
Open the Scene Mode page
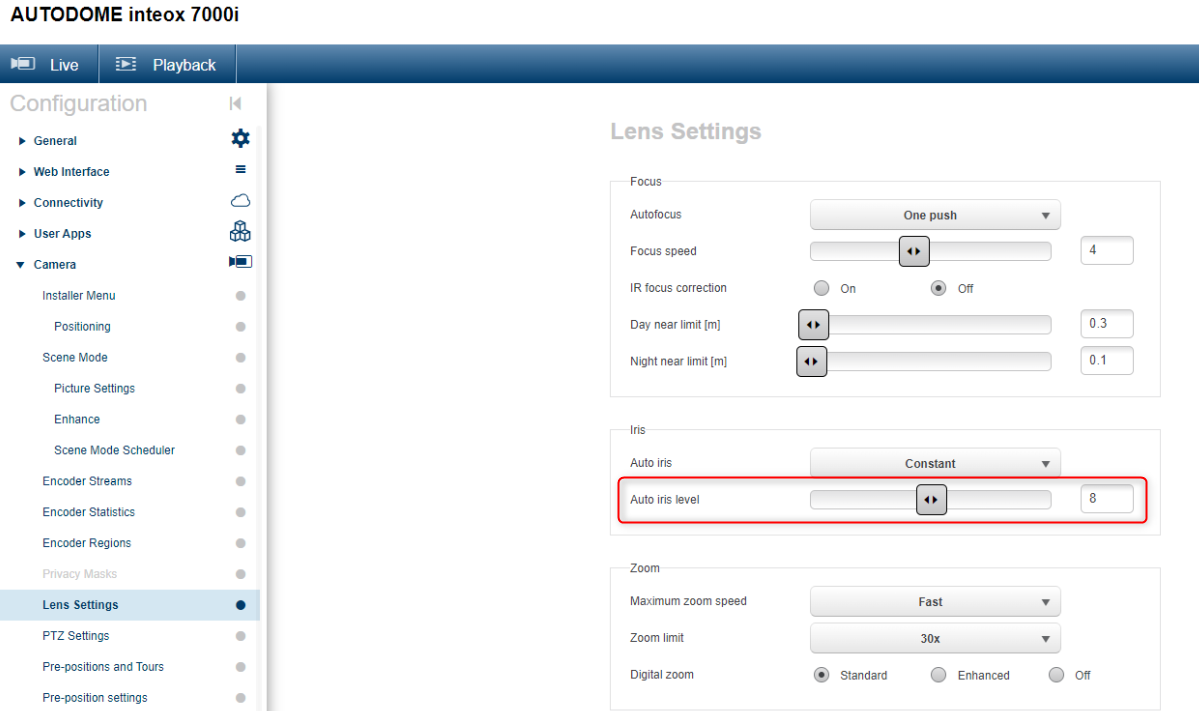(x=75, y=358)
